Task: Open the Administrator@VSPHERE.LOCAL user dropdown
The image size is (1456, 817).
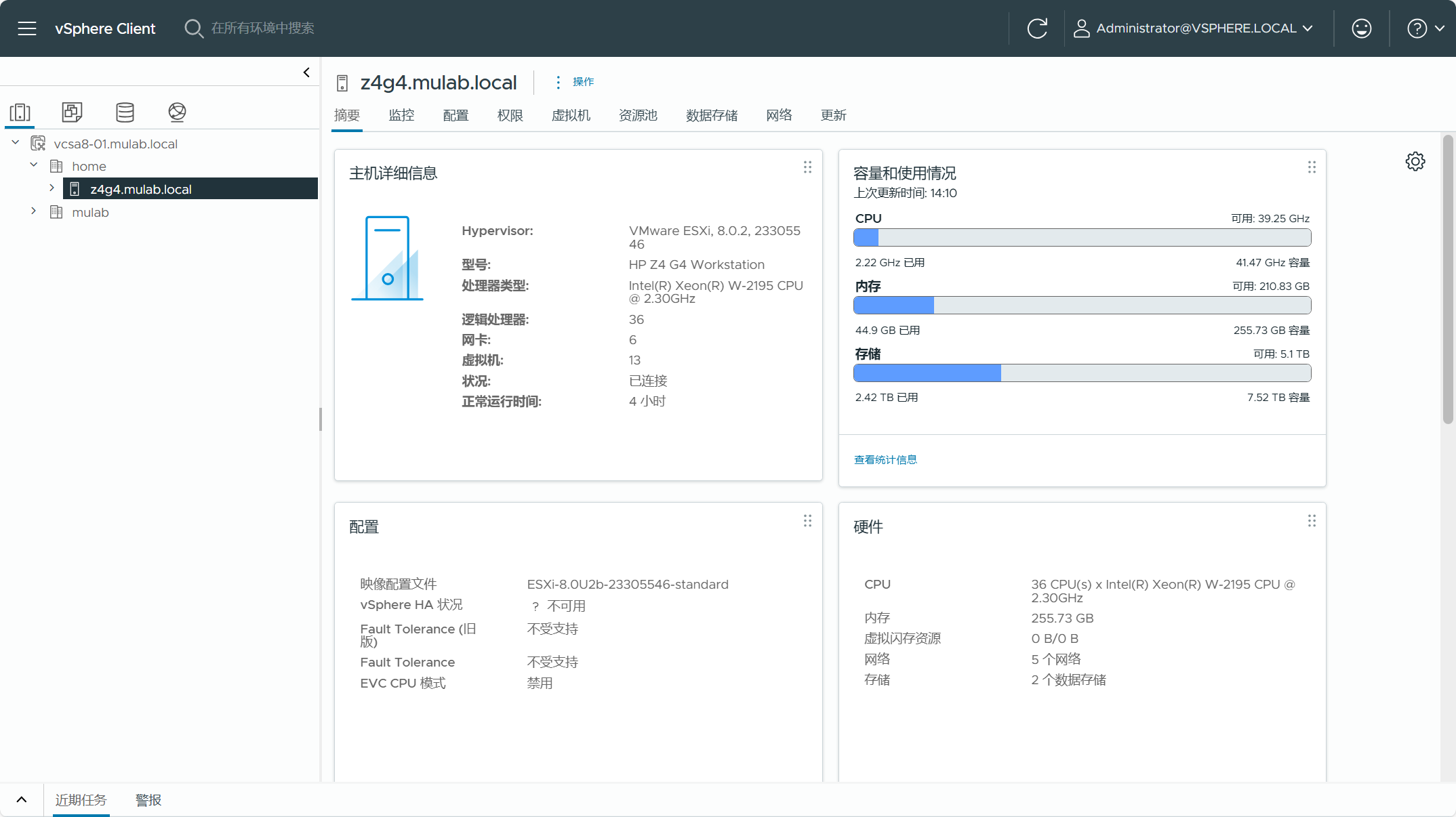Action: [1194, 28]
